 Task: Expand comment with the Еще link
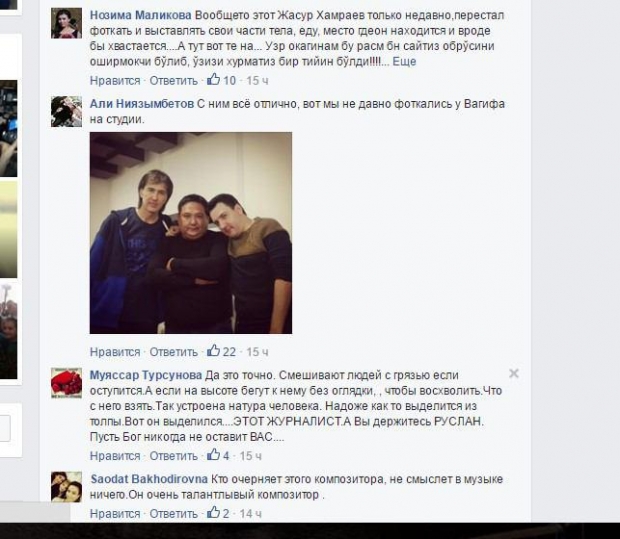click(404, 62)
